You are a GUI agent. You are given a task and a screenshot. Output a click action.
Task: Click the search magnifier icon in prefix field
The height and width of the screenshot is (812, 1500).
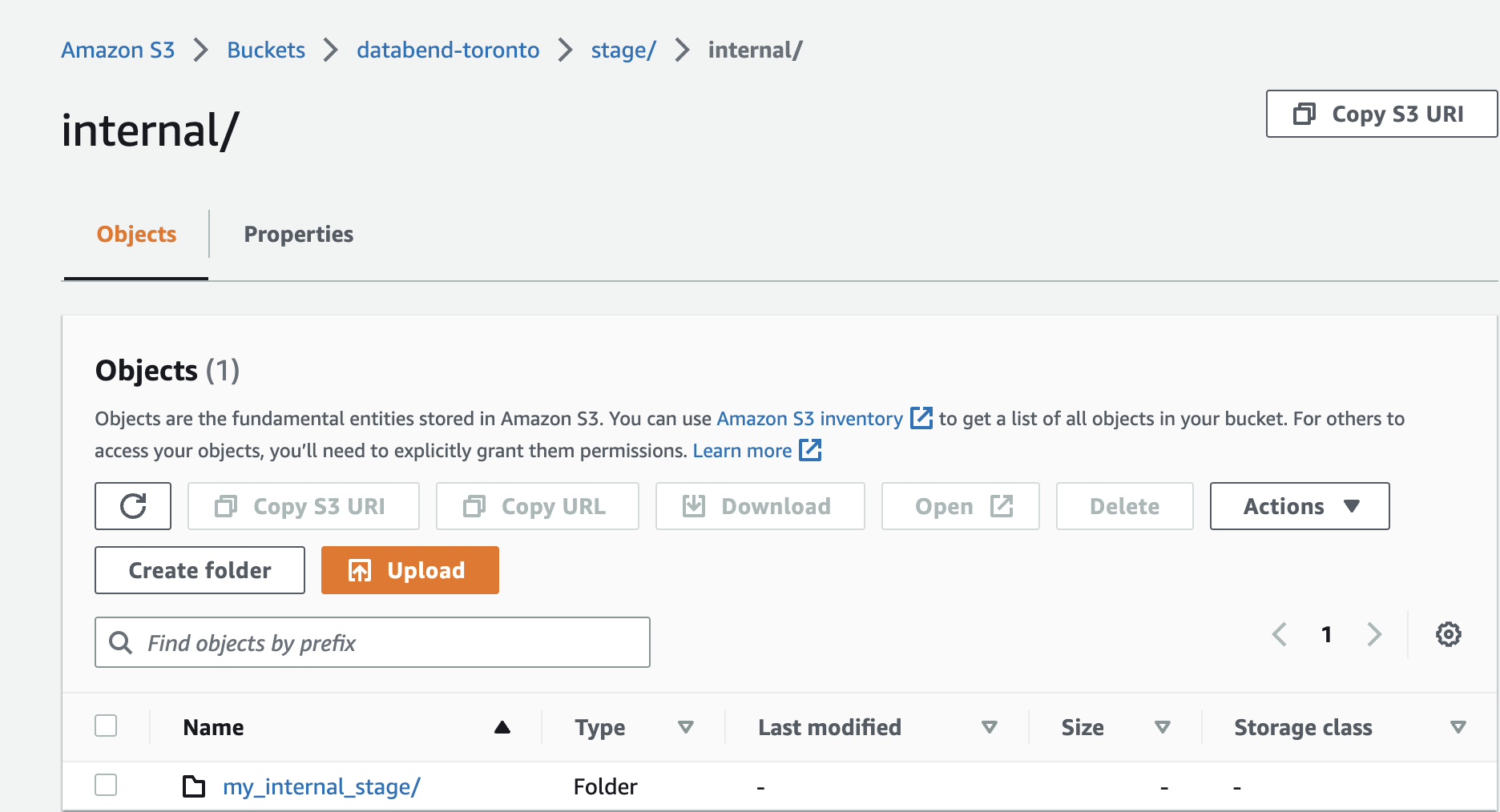coord(121,642)
